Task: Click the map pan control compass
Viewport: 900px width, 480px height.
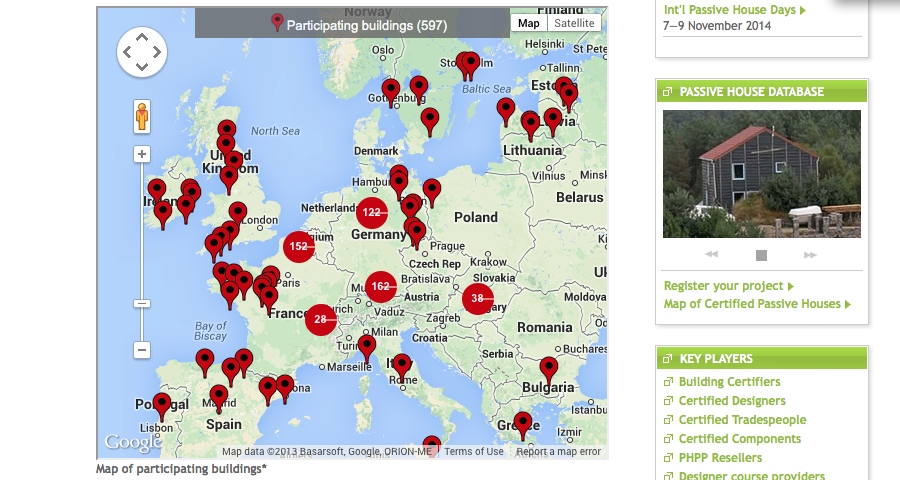Action: click(142, 52)
